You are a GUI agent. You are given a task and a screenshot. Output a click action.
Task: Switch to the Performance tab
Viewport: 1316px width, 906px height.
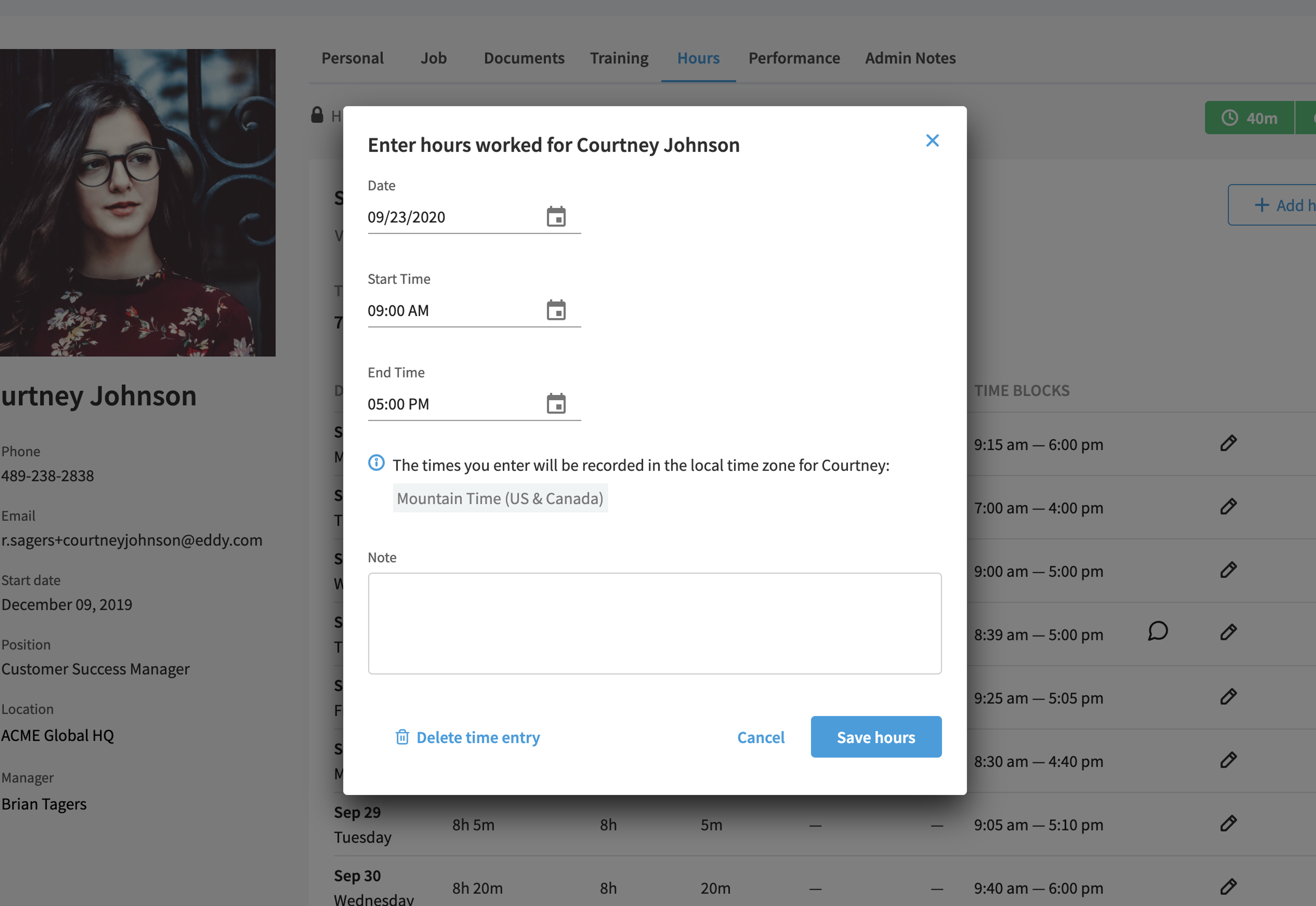tap(793, 58)
